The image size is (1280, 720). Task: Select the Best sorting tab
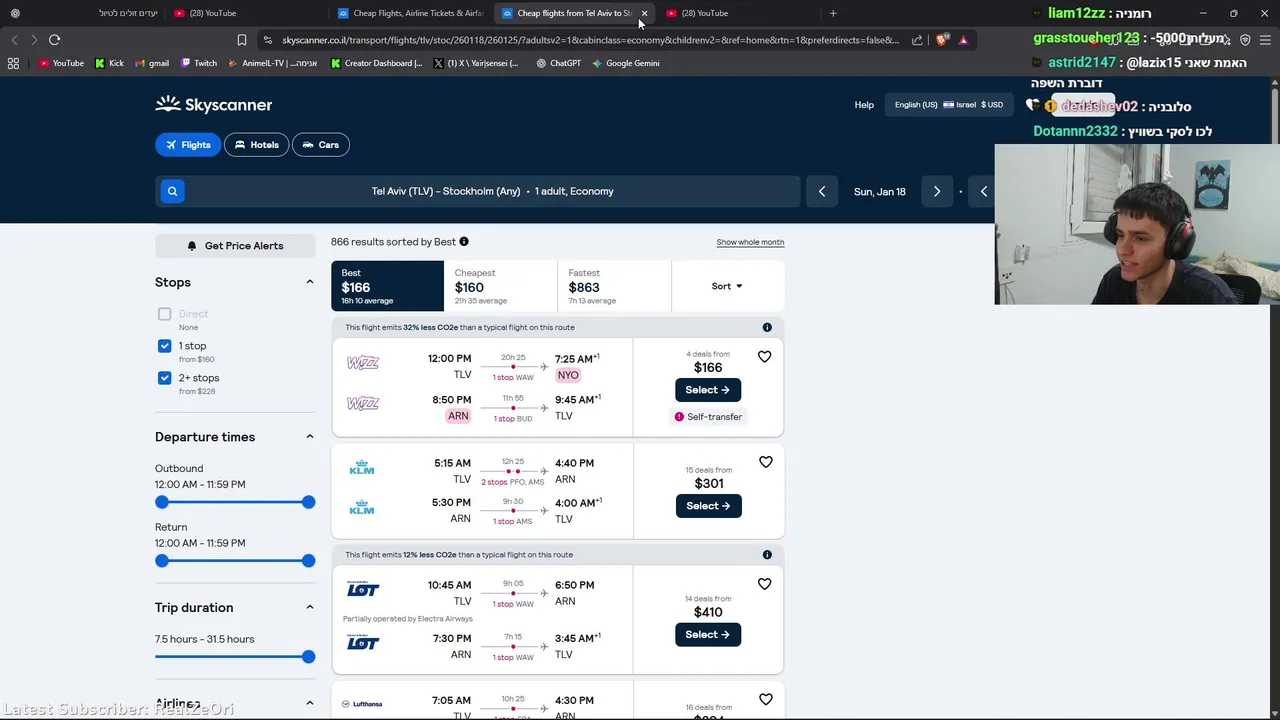pyautogui.click(x=387, y=286)
